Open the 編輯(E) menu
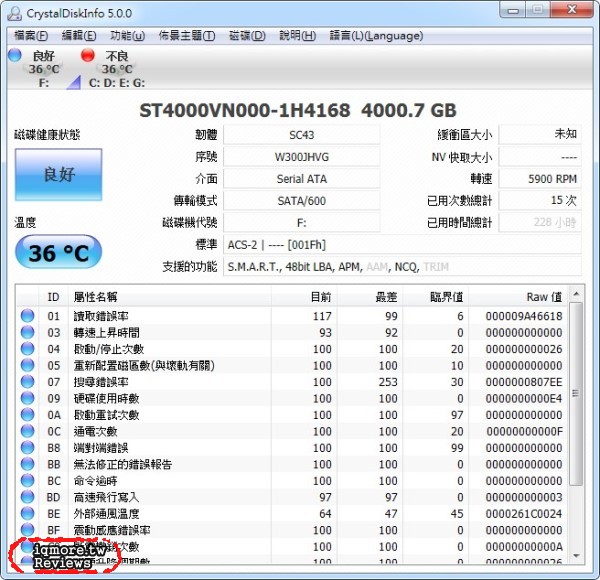 click(79, 36)
